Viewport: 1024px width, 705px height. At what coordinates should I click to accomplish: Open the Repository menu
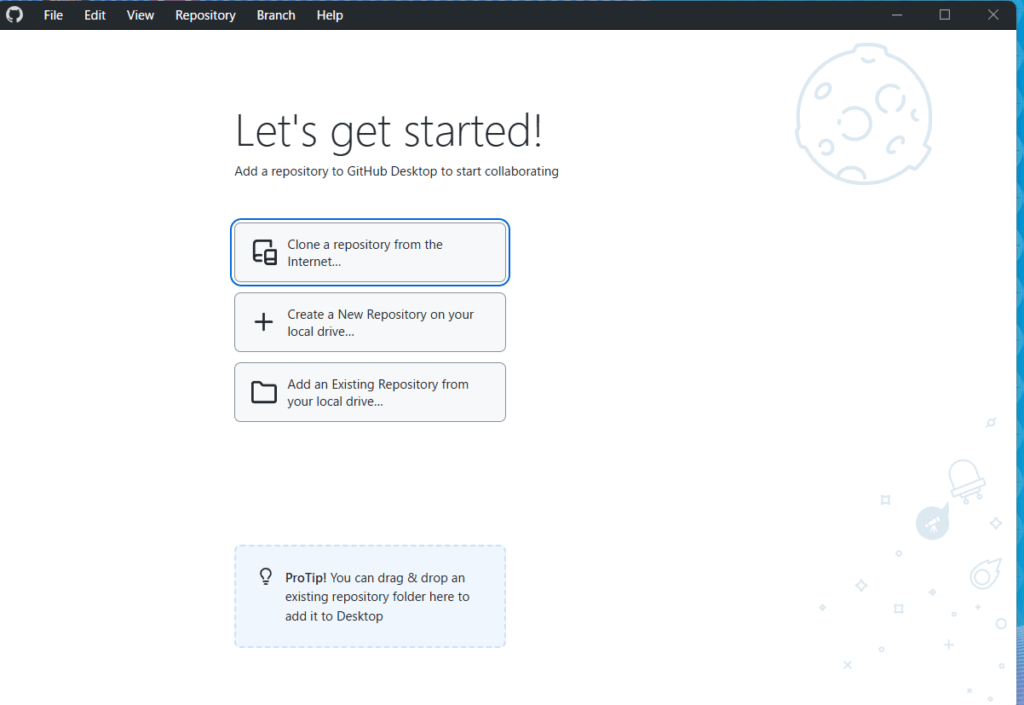click(x=205, y=15)
